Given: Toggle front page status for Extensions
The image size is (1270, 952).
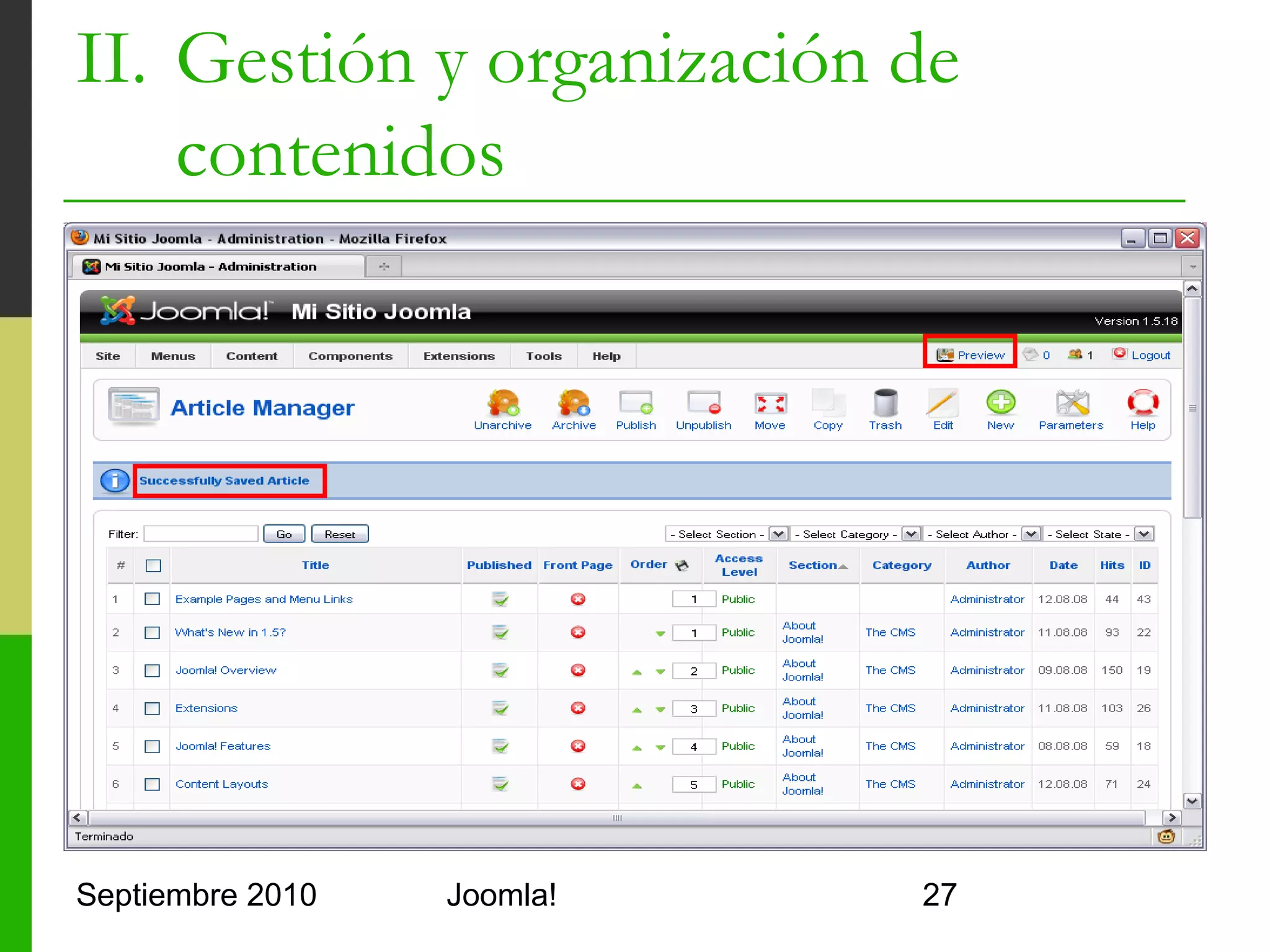Looking at the screenshot, I should (x=578, y=708).
